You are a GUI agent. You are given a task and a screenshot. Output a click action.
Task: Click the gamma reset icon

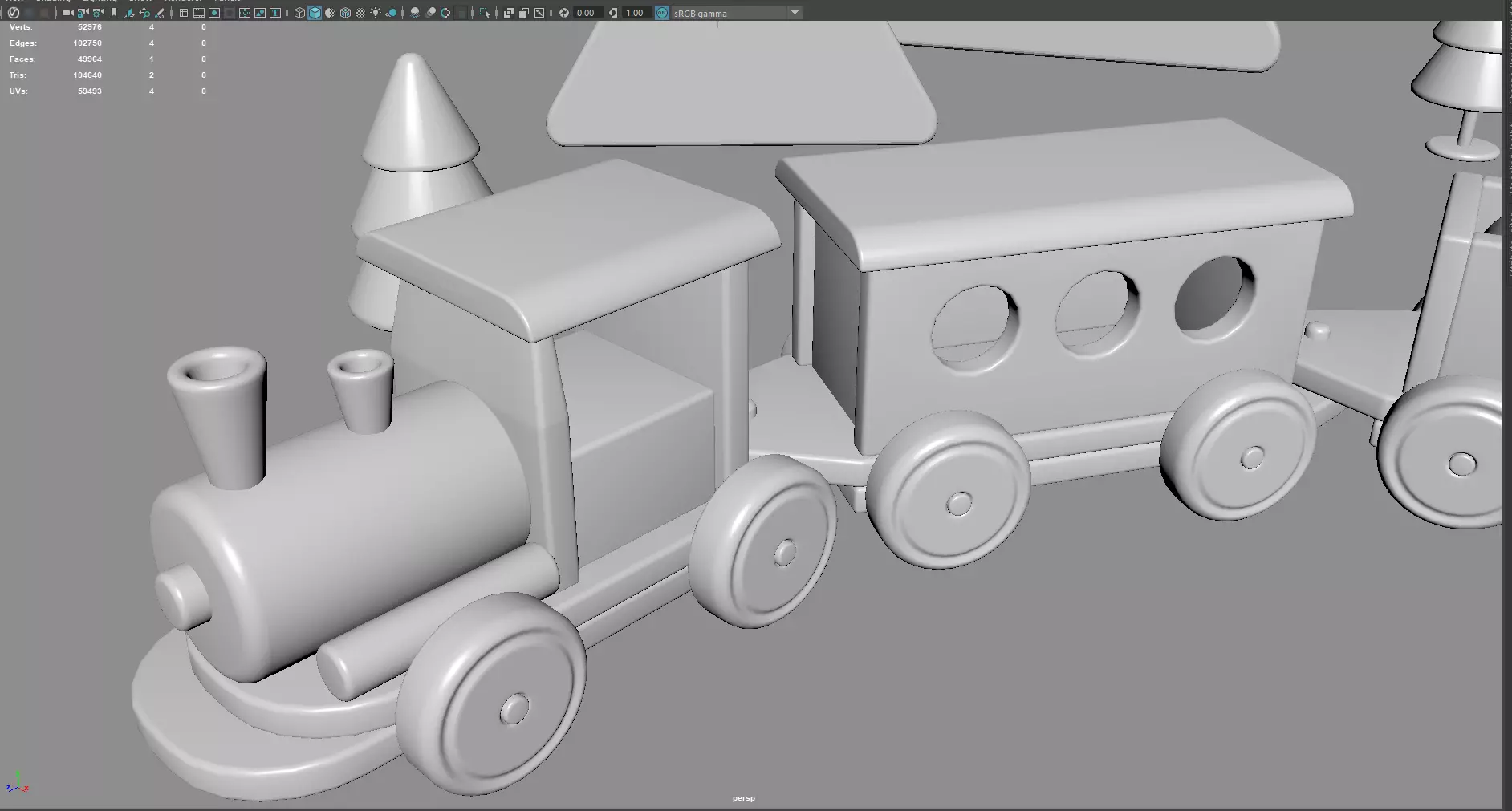(613, 13)
